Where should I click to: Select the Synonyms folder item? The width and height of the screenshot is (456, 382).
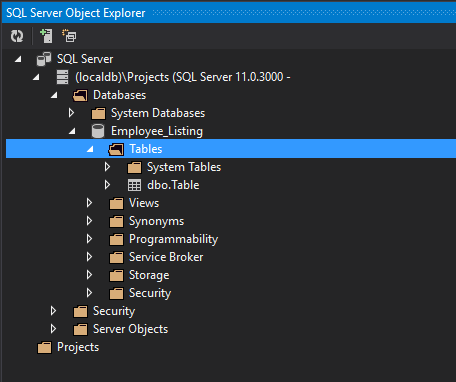point(156,221)
